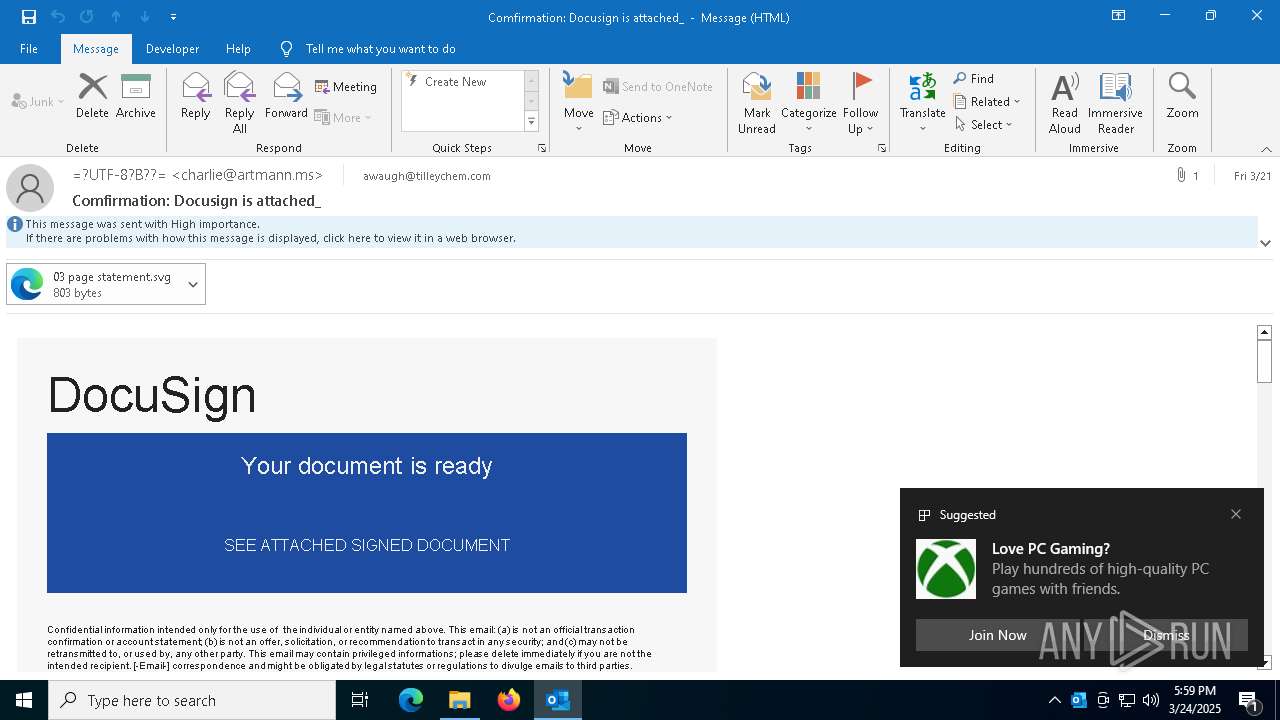Viewport: 1280px width, 720px height.
Task: Switch to the Developer tab
Action: tap(172, 49)
